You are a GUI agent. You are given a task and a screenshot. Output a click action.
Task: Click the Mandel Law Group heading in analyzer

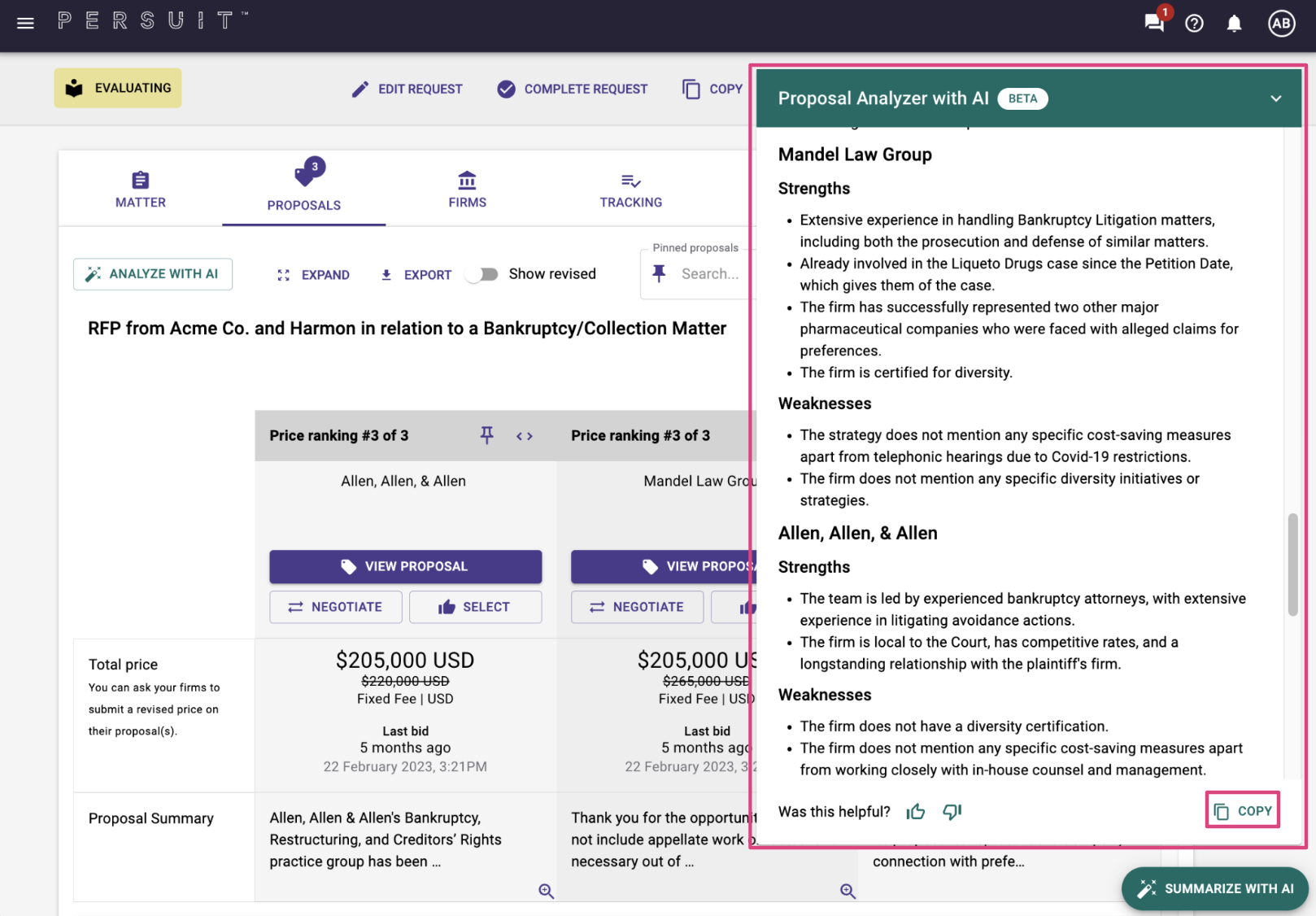855,155
